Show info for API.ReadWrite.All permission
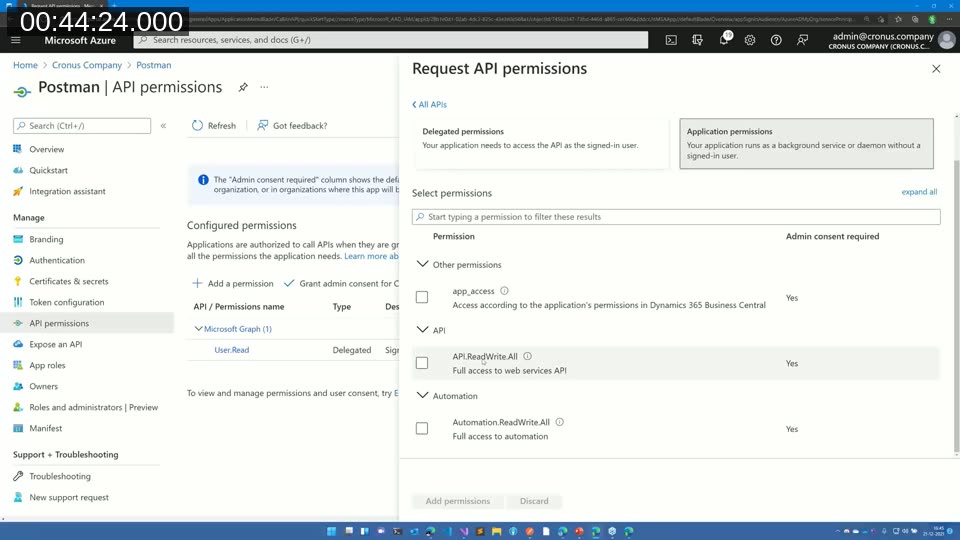 click(x=527, y=356)
